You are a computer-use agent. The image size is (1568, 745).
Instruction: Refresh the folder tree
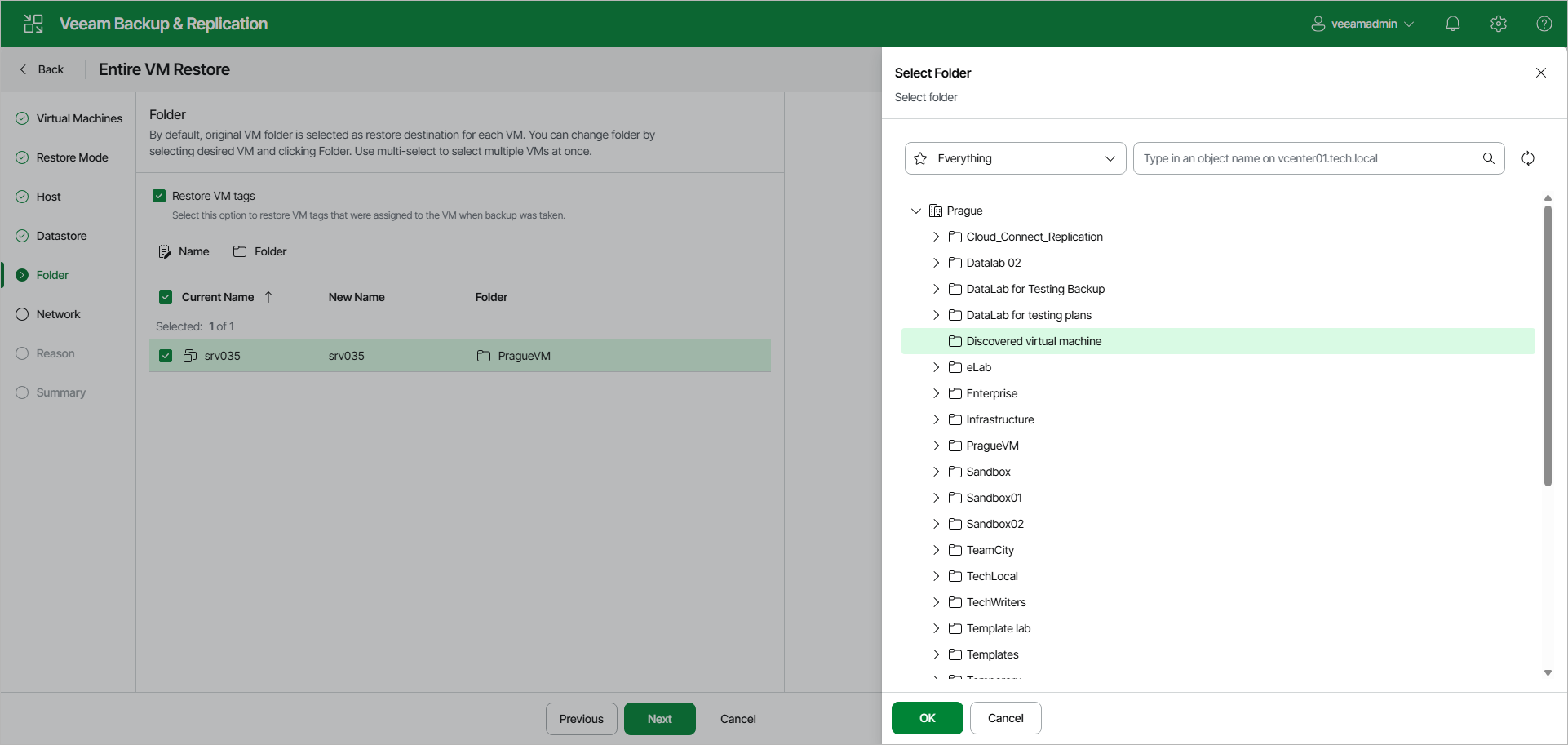(x=1528, y=158)
